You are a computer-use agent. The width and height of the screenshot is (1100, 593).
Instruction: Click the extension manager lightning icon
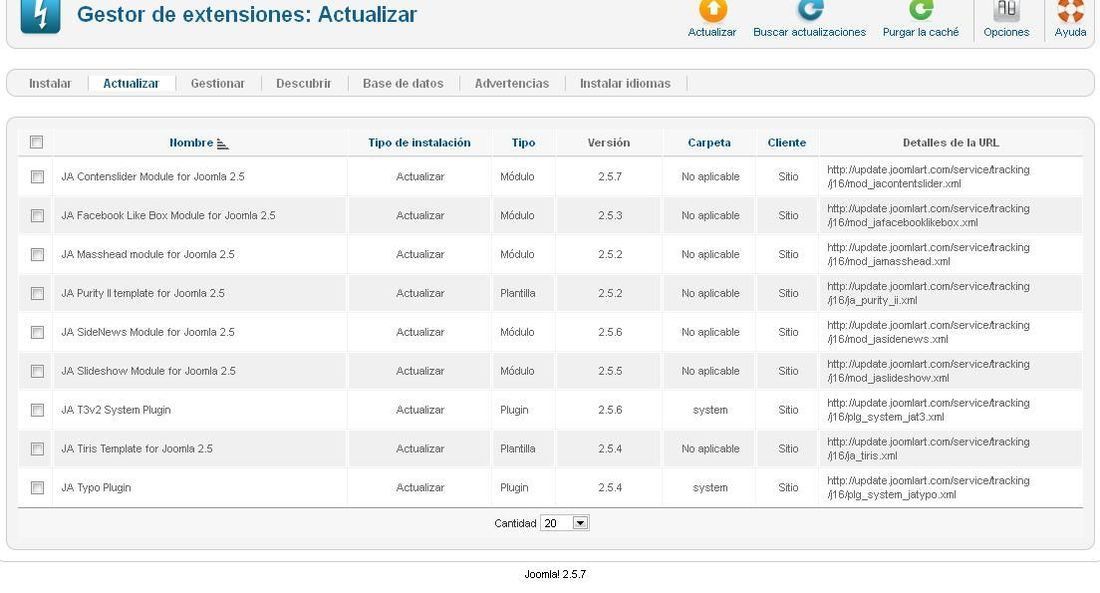[40, 15]
